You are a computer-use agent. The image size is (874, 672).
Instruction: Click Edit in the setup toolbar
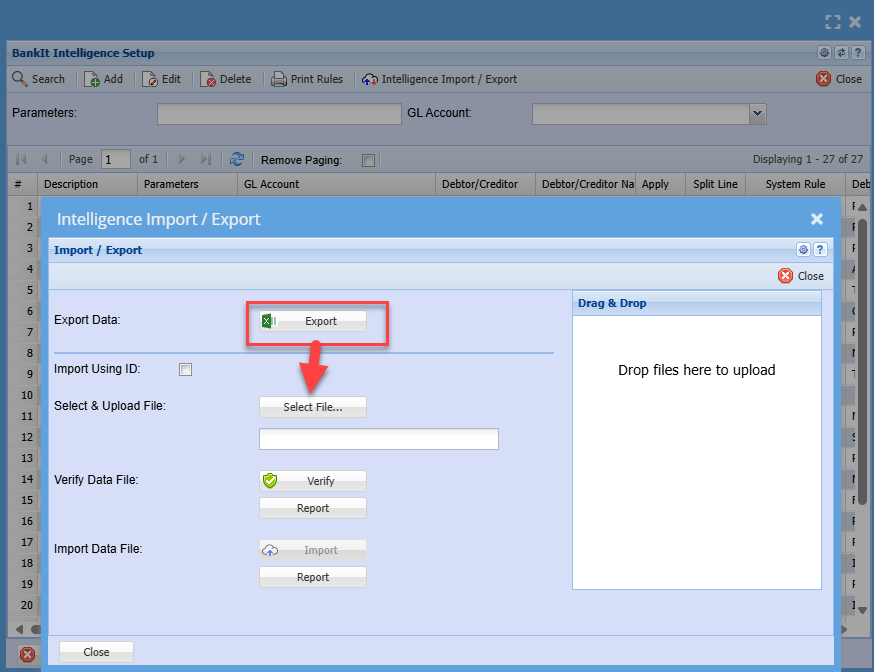tap(162, 79)
